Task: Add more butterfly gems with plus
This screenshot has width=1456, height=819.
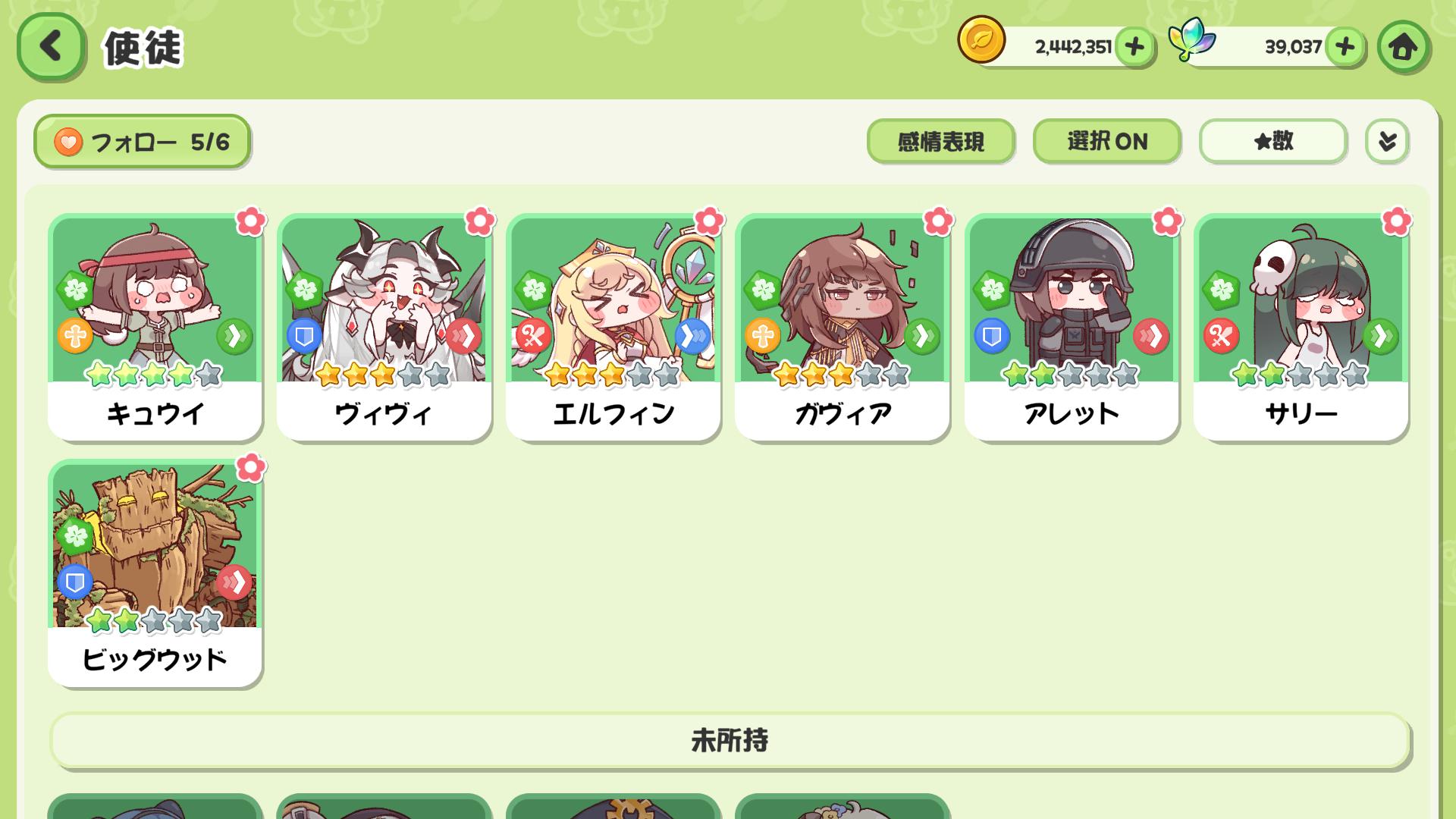Action: (x=1345, y=47)
